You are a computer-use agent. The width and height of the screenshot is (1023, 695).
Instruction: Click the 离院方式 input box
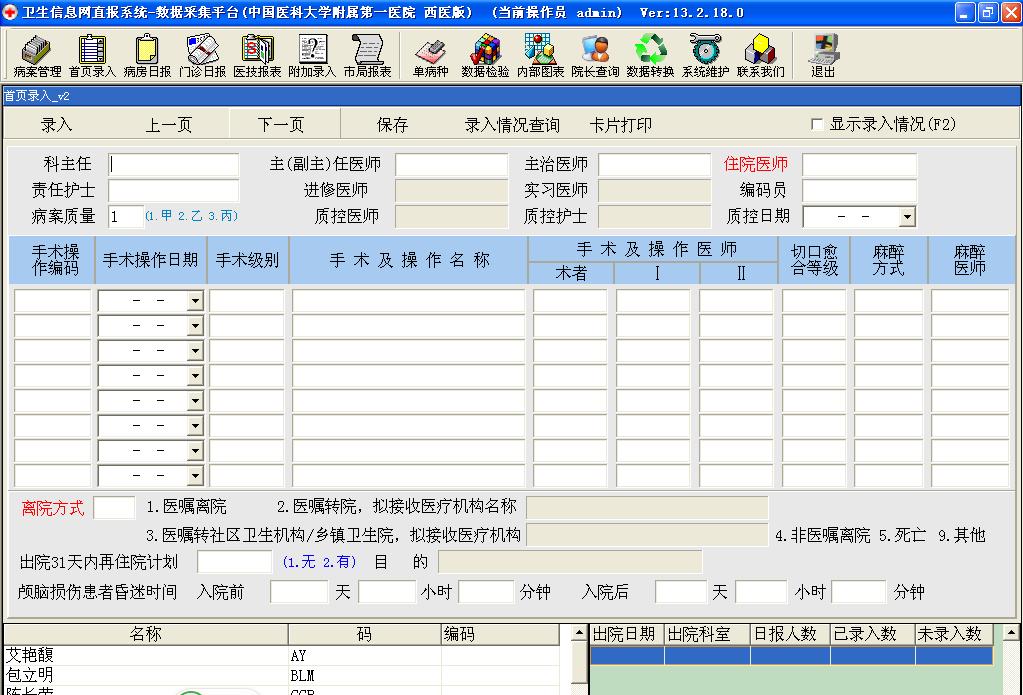click(114, 508)
